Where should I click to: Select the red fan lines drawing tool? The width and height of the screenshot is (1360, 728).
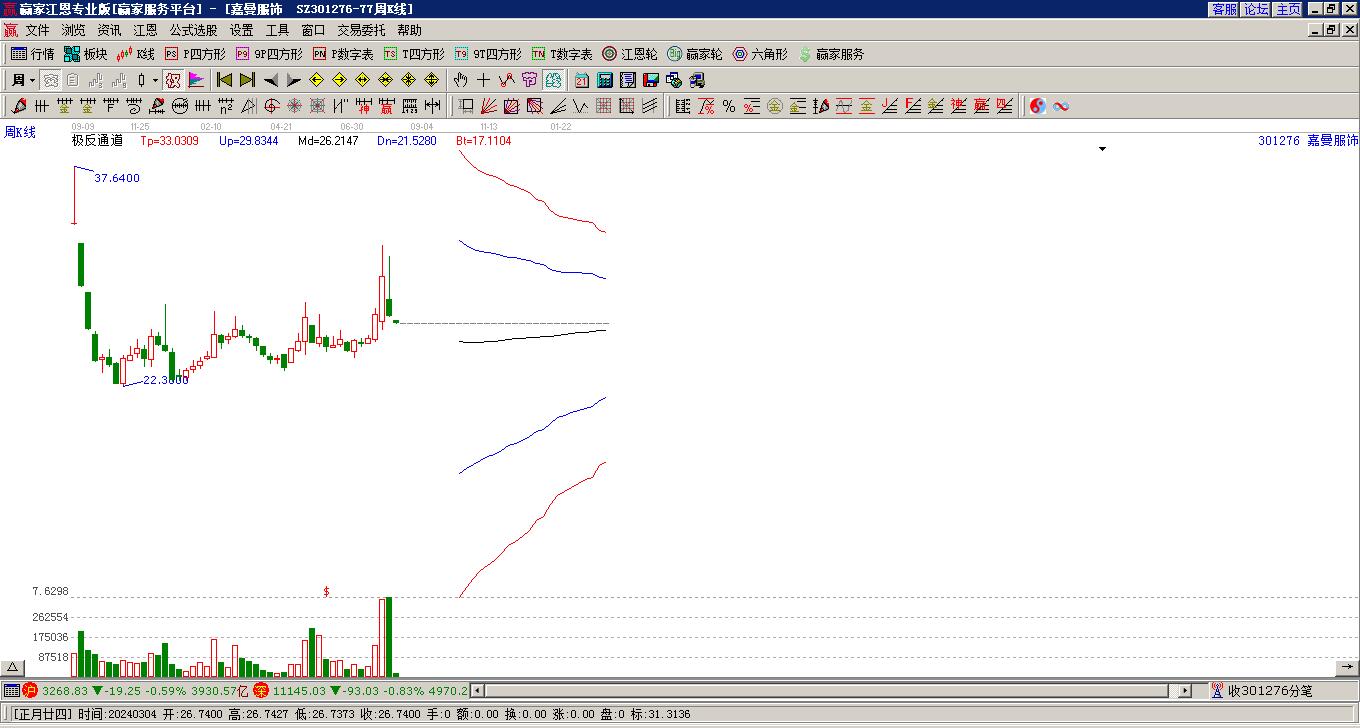click(x=488, y=106)
